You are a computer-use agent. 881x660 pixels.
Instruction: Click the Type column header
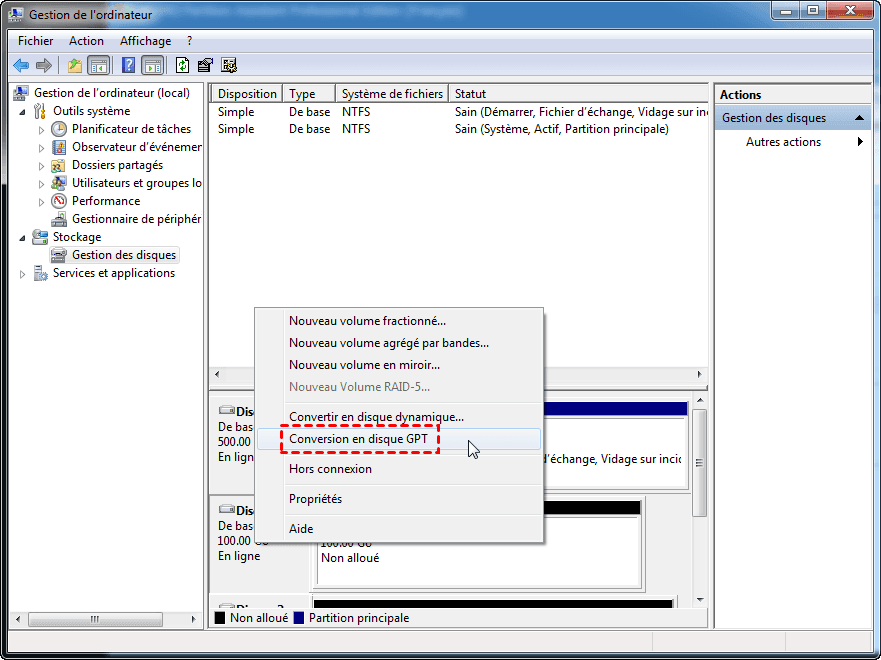pos(309,94)
